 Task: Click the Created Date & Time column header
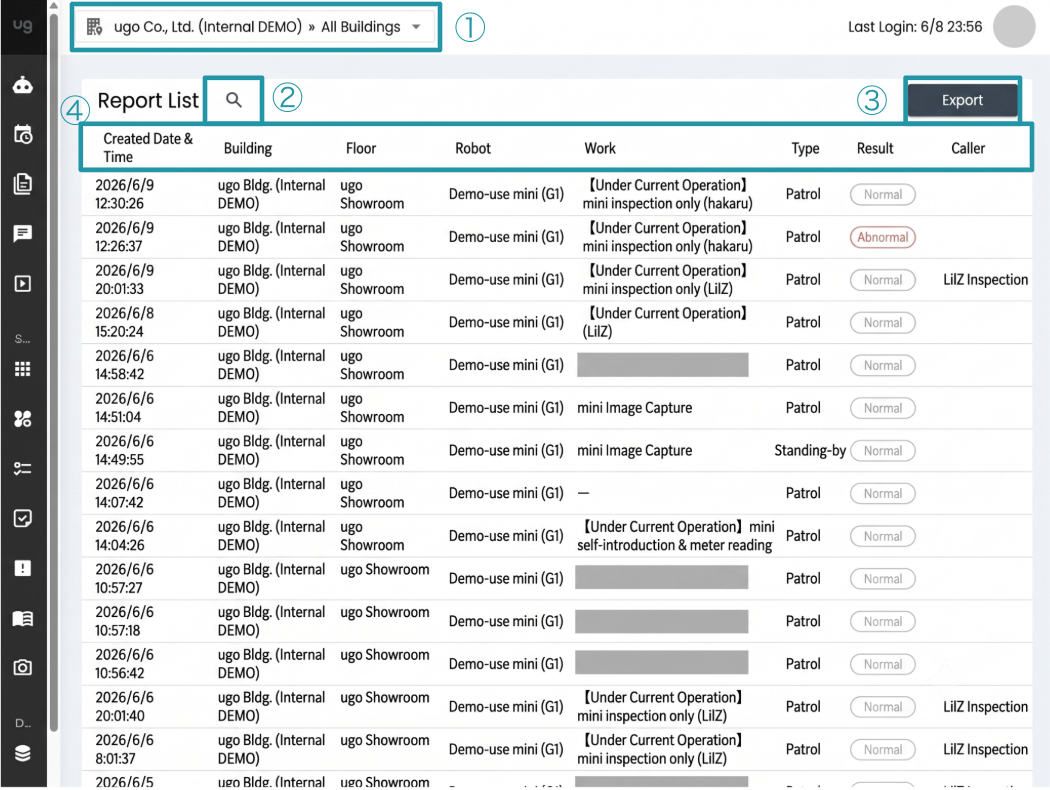[x=148, y=147]
